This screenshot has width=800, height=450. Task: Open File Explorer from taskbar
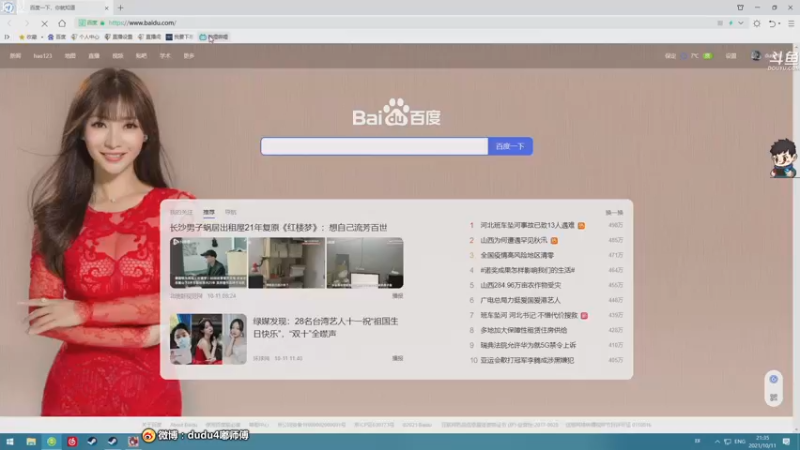(x=31, y=441)
